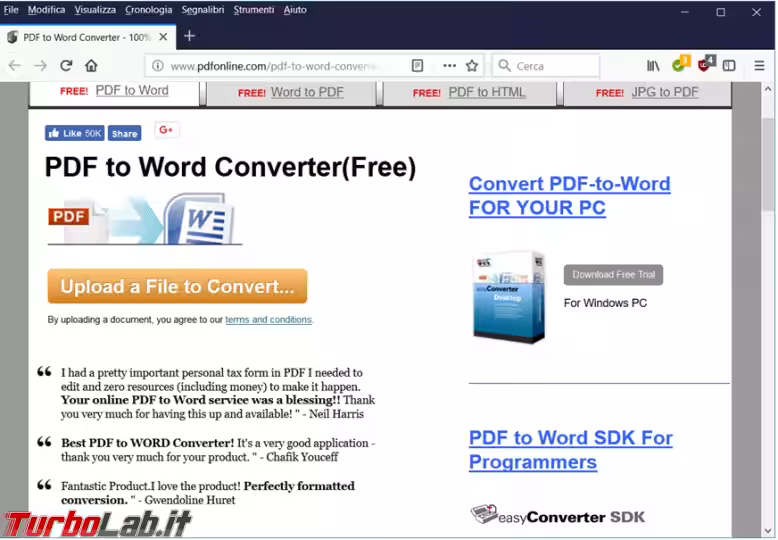Open Convert PDF-to-Word FOR YOUR PC link
Screen dimensions: 778x540
(x=570, y=196)
